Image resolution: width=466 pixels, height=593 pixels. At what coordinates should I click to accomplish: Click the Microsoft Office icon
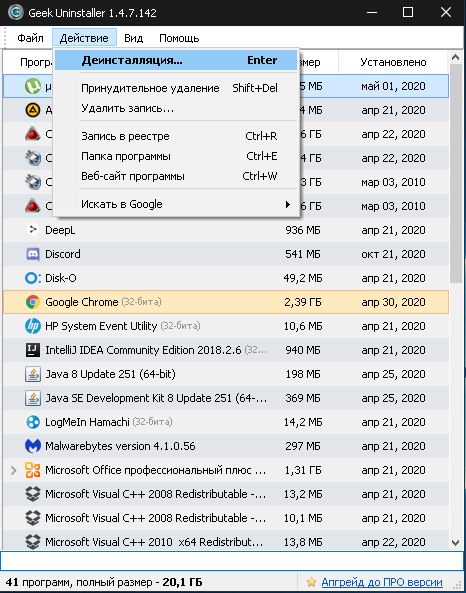(33, 470)
